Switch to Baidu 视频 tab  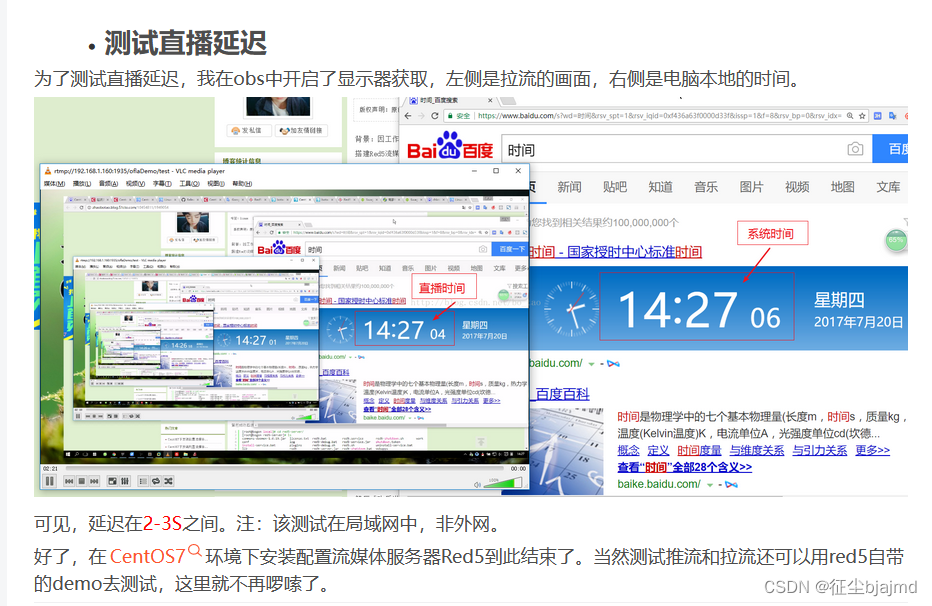797,187
